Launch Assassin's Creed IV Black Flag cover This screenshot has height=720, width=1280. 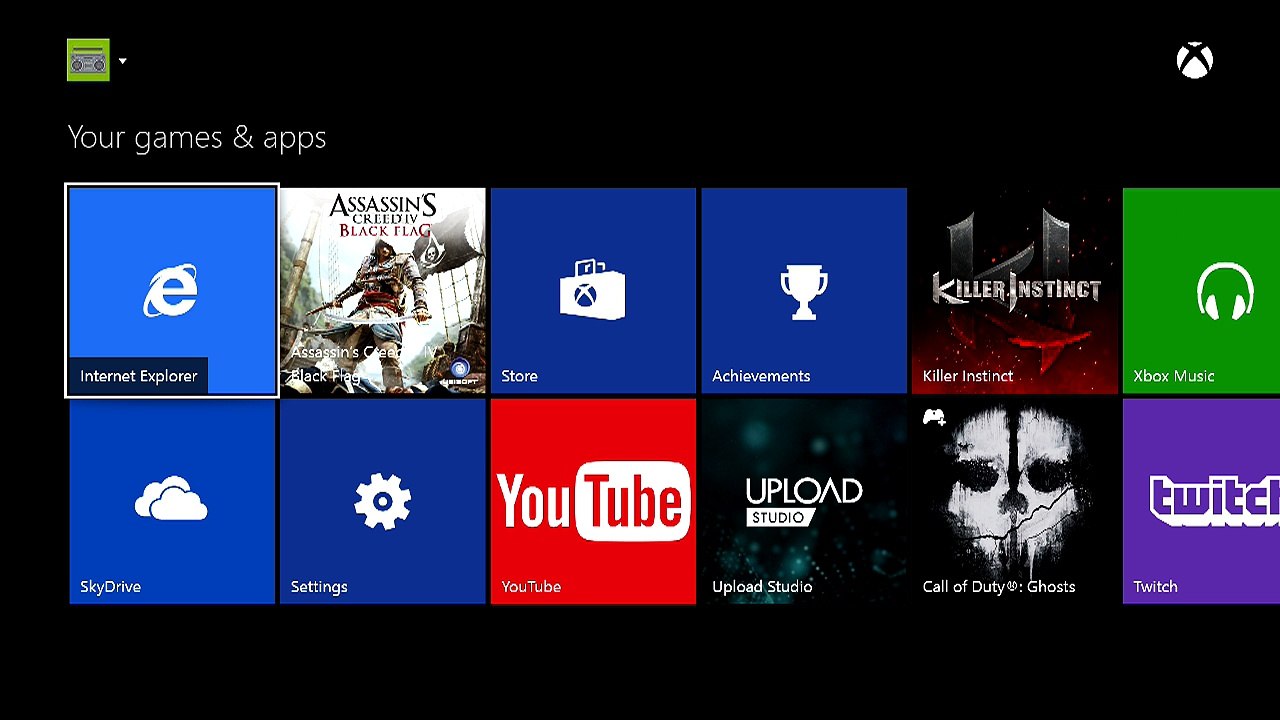(x=383, y=291)
